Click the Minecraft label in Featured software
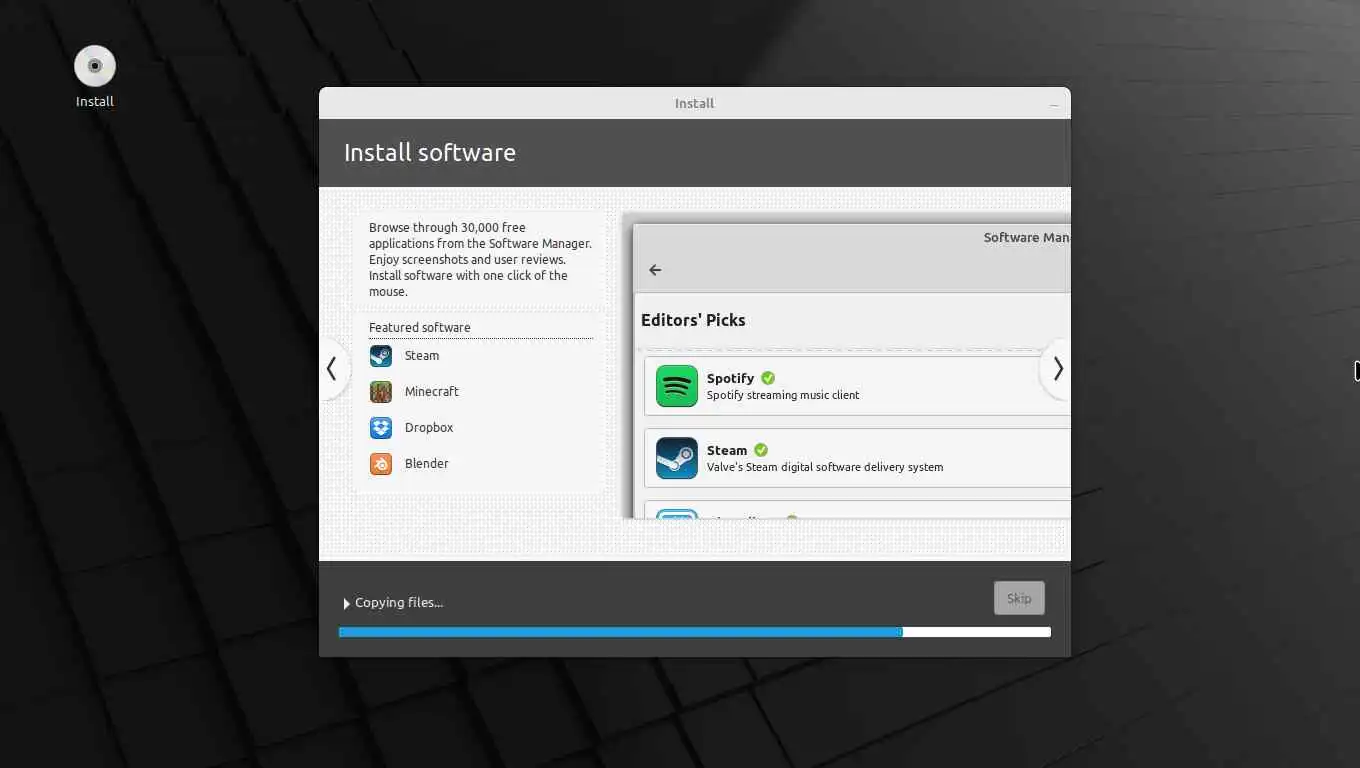This screenshot has width=1360, height=768. [432, 392]
